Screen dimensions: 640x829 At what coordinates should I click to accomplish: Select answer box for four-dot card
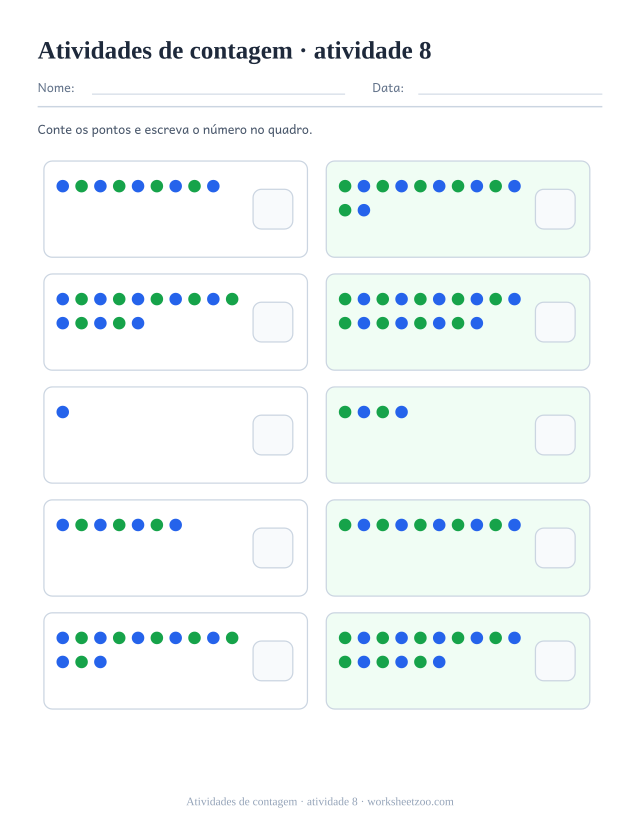555,435
